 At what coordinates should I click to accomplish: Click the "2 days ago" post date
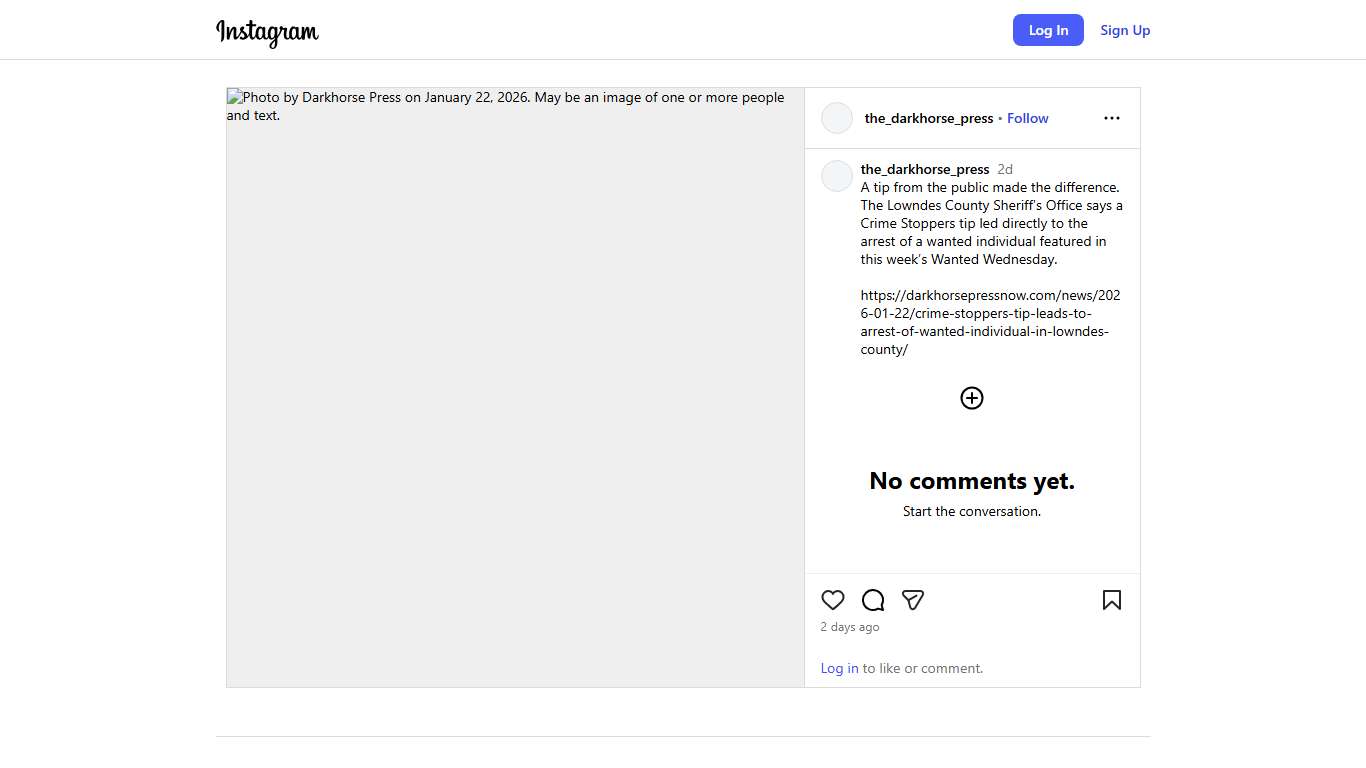point(849,627)
